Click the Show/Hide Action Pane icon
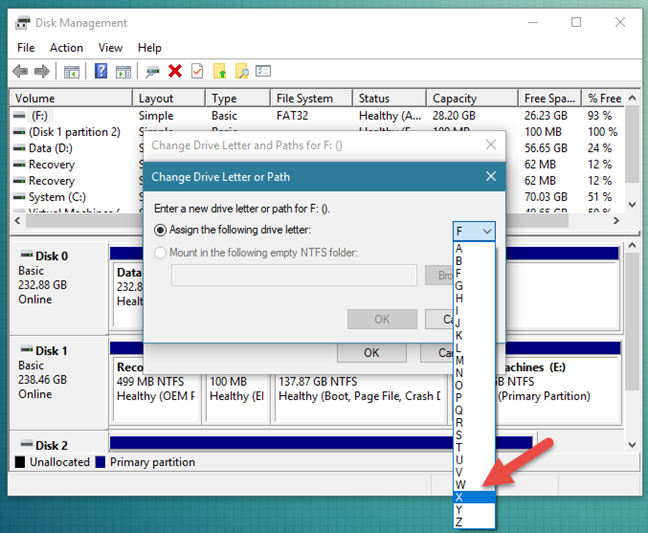The image size is (648, 533). [123, 71]
